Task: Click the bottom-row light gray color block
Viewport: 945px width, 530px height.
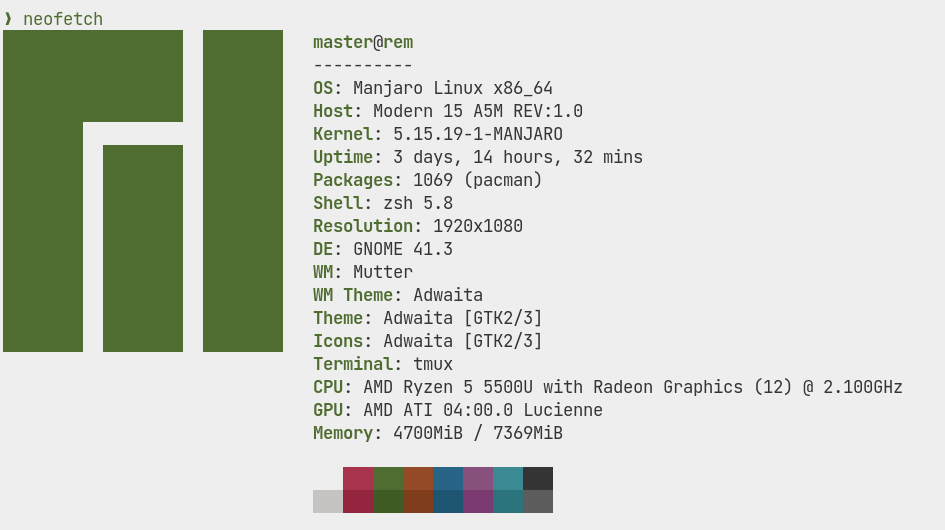Action: (x=328, y=502)
